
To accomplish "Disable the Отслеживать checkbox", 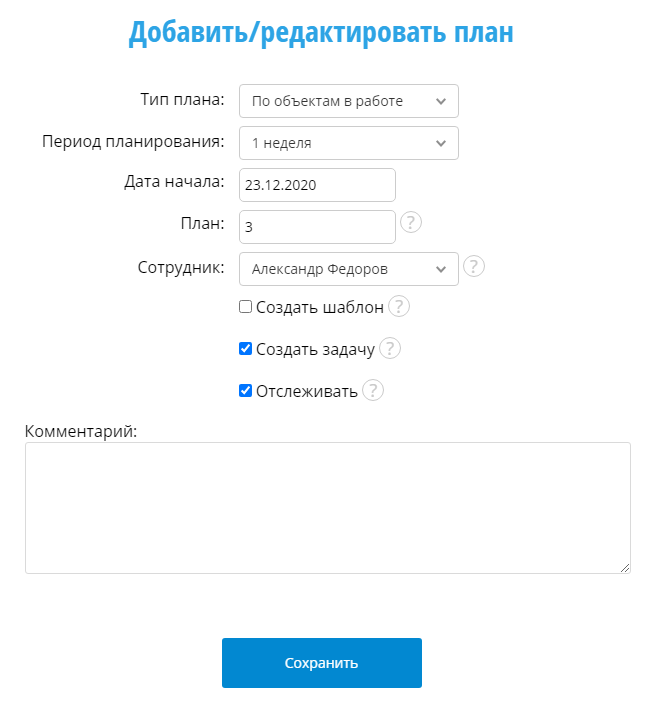I will pyautogui.click(x=245, y=391).
